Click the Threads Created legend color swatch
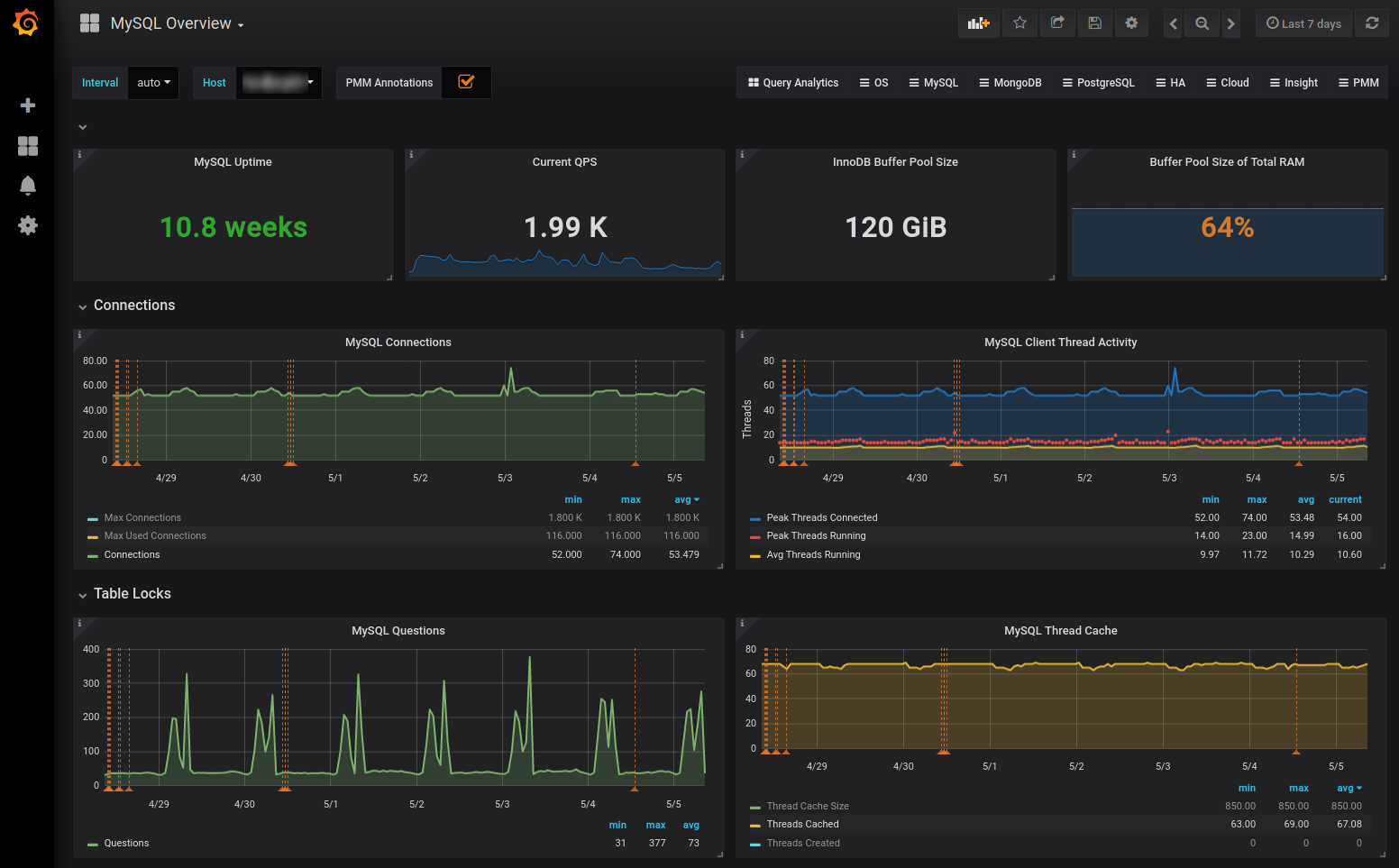The height and width of the screenshot is (868, 1399). (754, 845)
